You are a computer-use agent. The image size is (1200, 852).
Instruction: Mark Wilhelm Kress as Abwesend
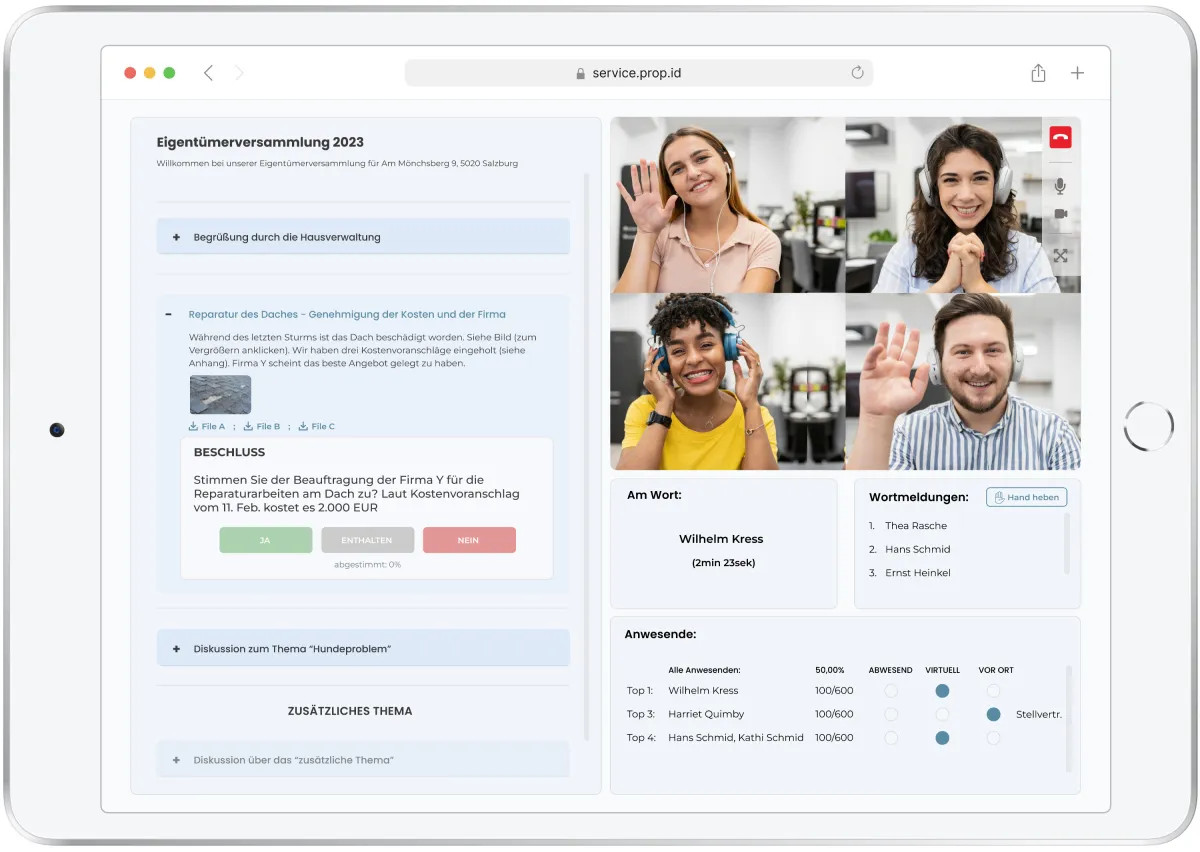tap(891, 691)
